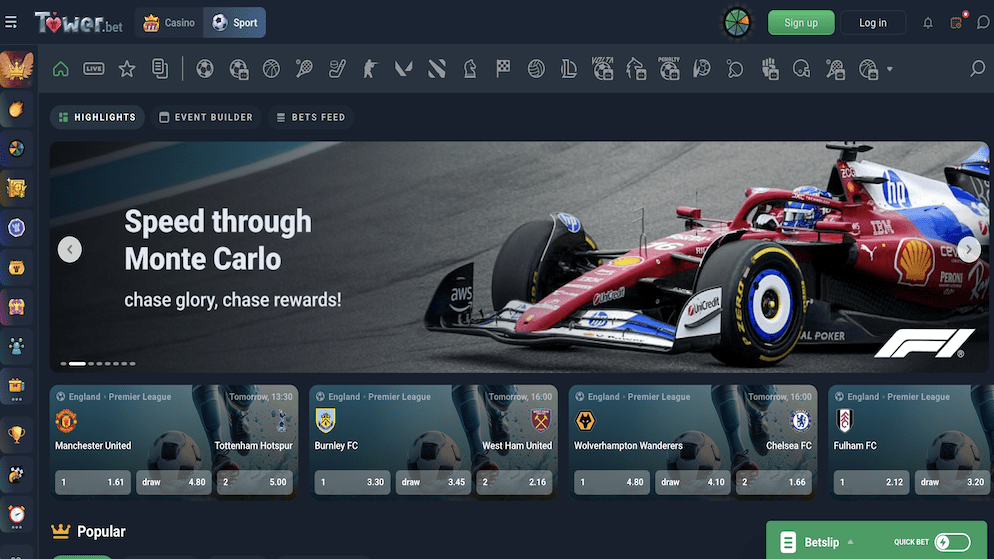Image resolution: width=994 pixels, height=559 pixels.
Task: Open favorites star icon
Action: coord(127,68)
